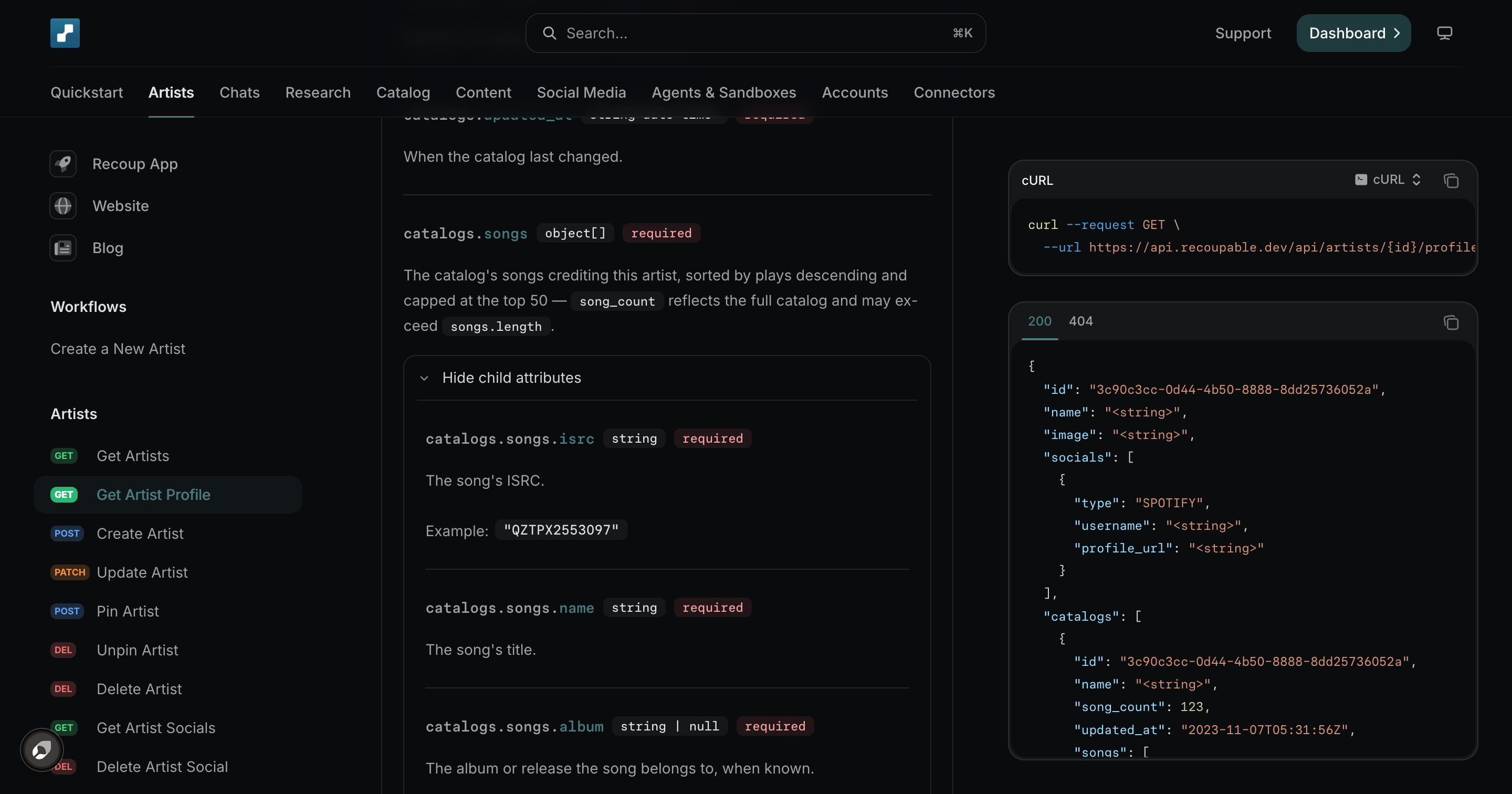The image size is (1512, 794).
Task: Click the PATCH badge for Update Artist
Action: (x=70, y=572)
